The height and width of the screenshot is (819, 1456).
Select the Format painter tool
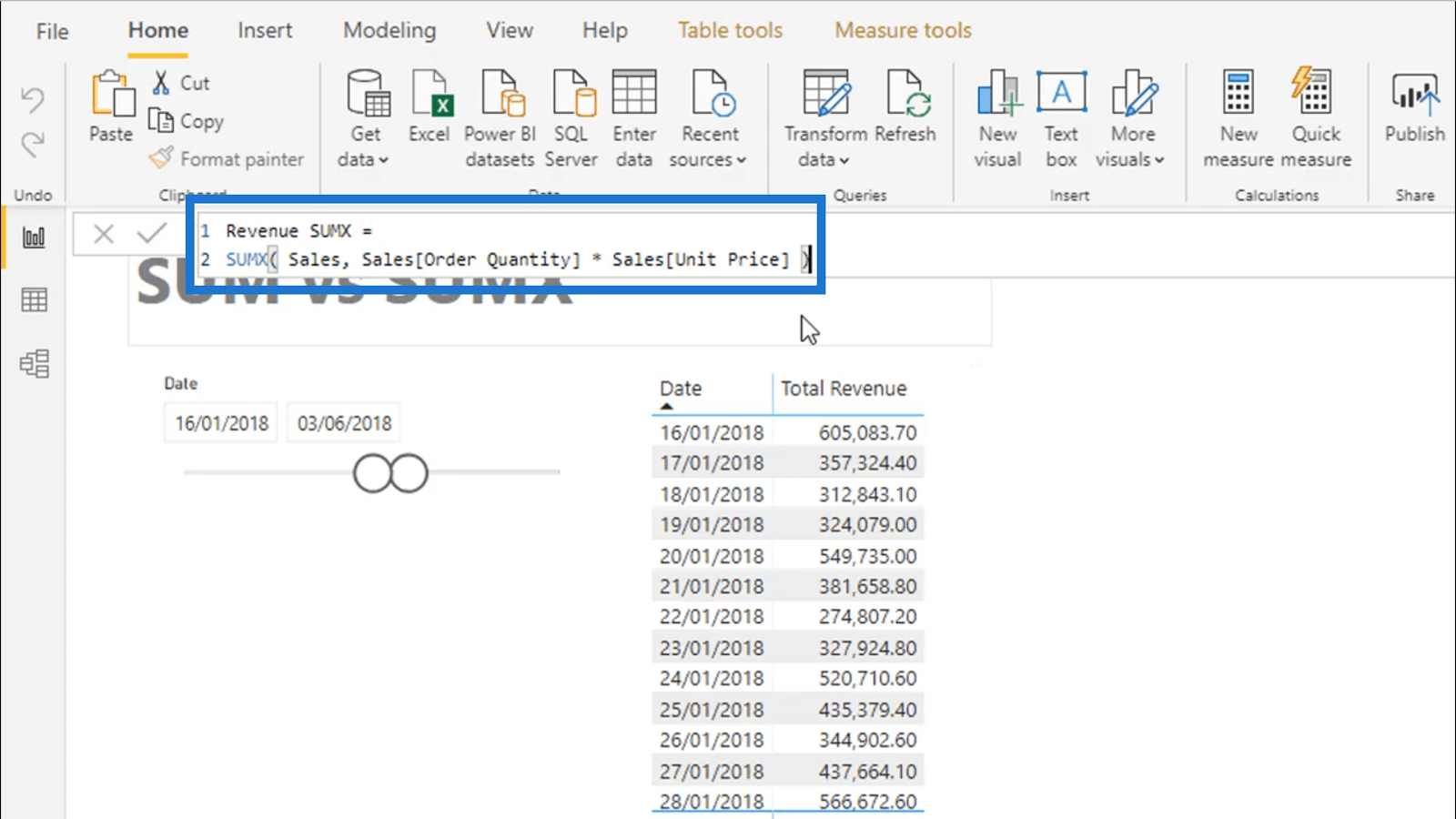tap(227, 159)
